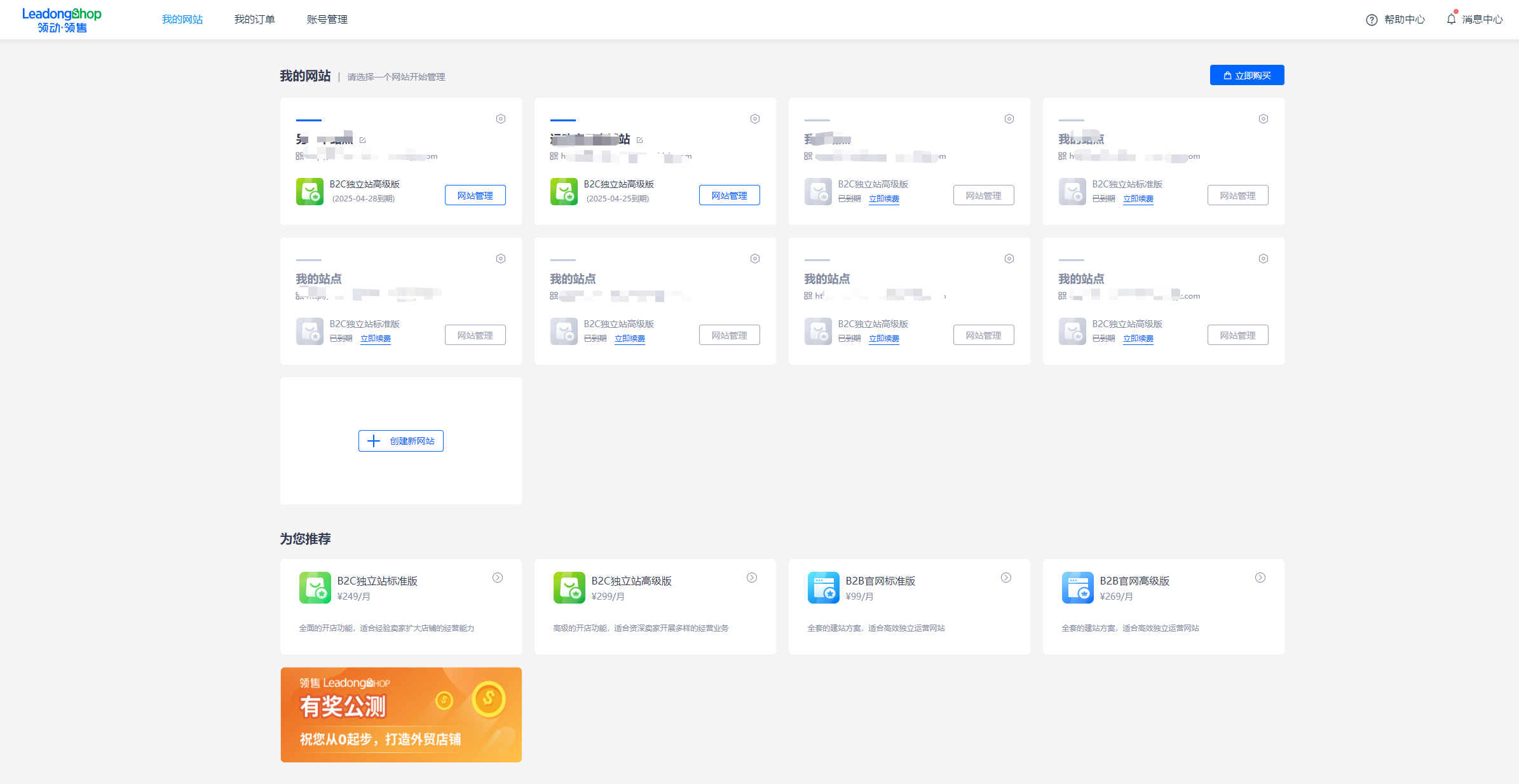Click the B2B官网高级版 ¥269/月 product icon
The width and height of the screenshot is (1519, 784).
pyautogui.click(x=1077, y=588)
